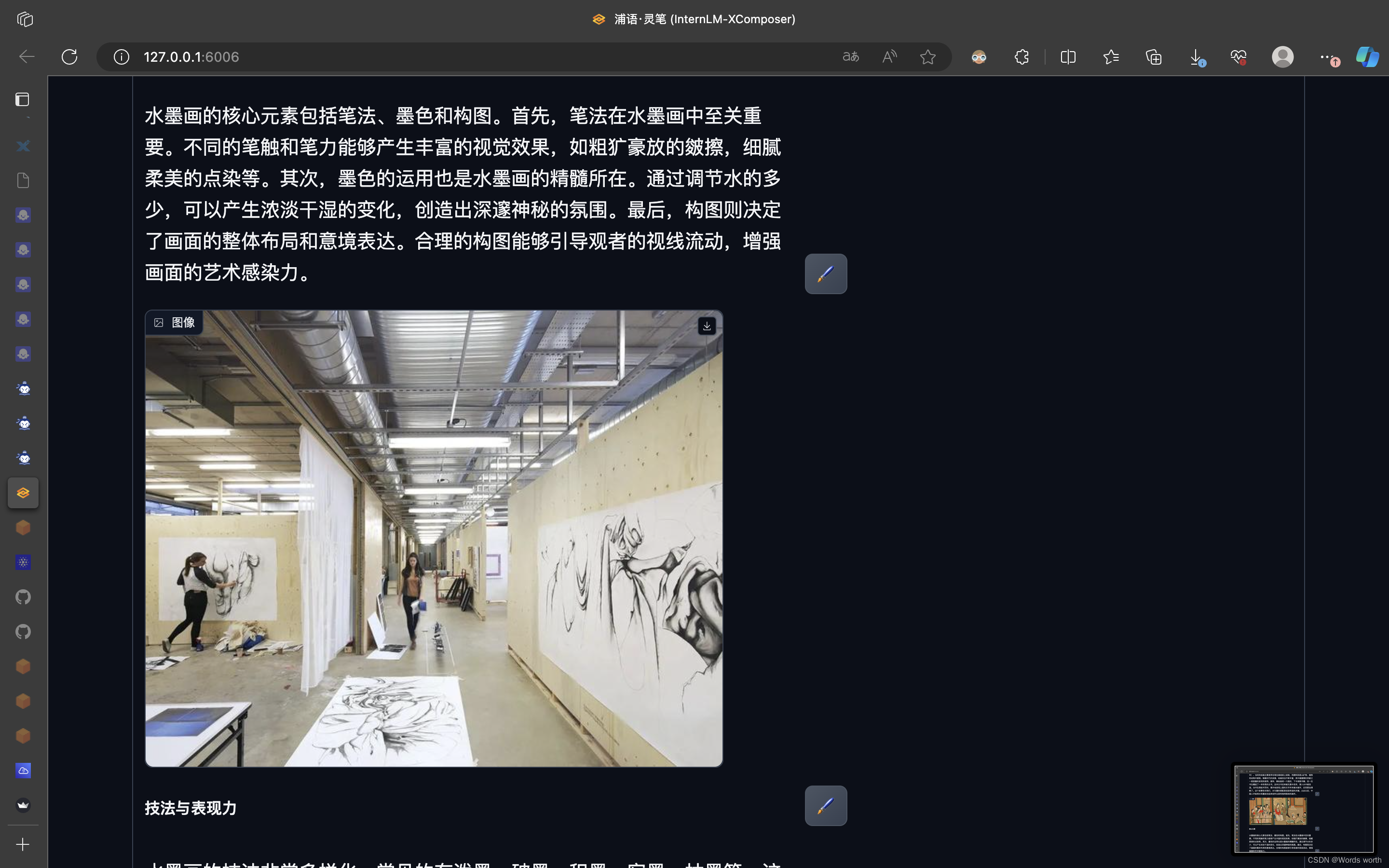Refresh the current page
1389x868 pixels.
69,57
